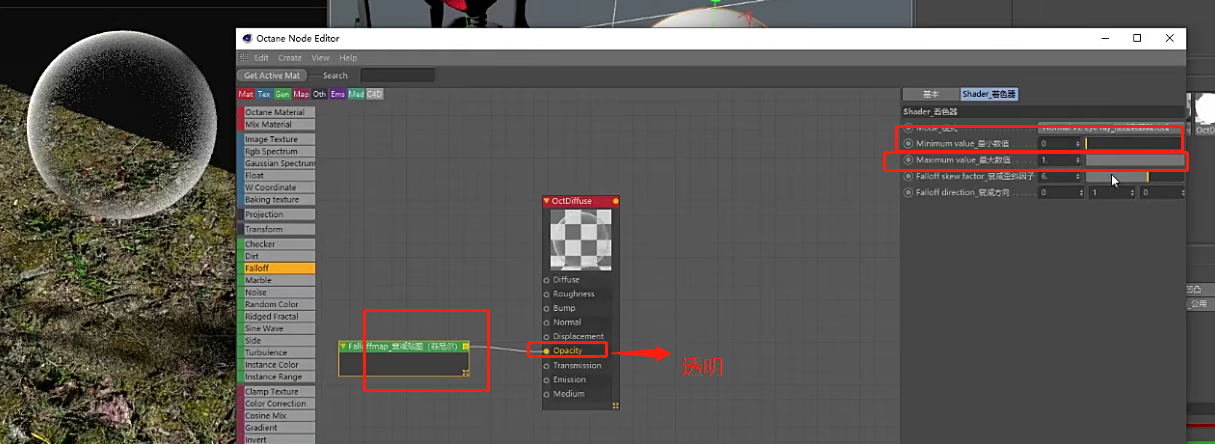Click the OctDiffuse node resize handle

coord(615,405)
